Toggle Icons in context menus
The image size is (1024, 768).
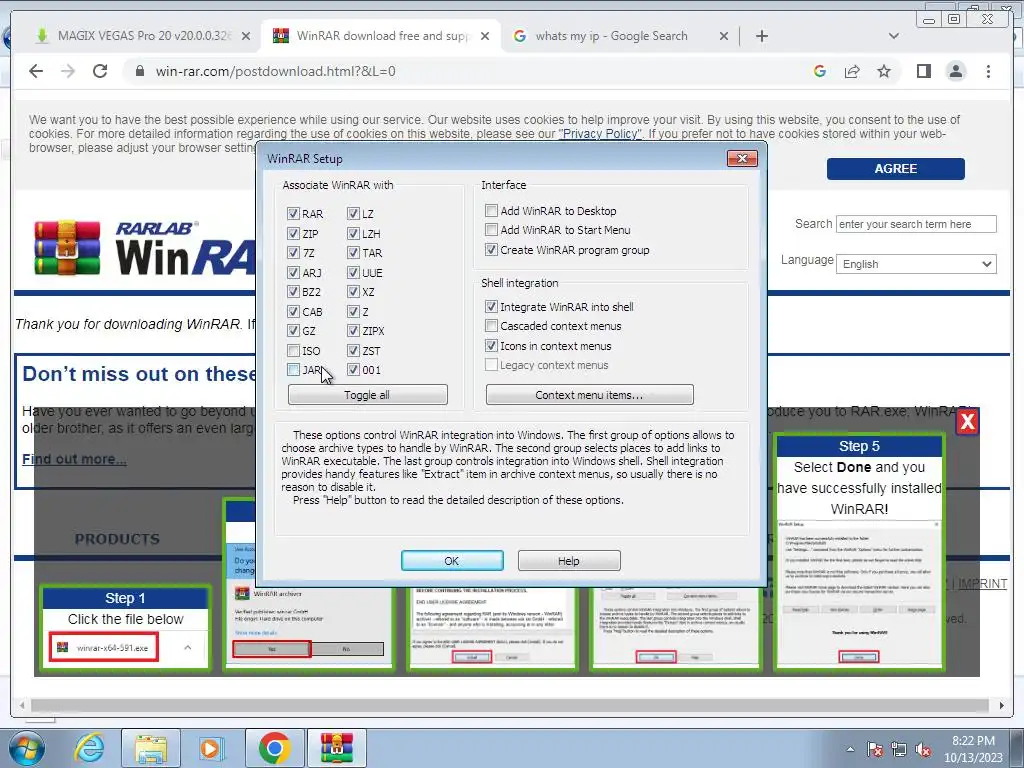point(491,345)
